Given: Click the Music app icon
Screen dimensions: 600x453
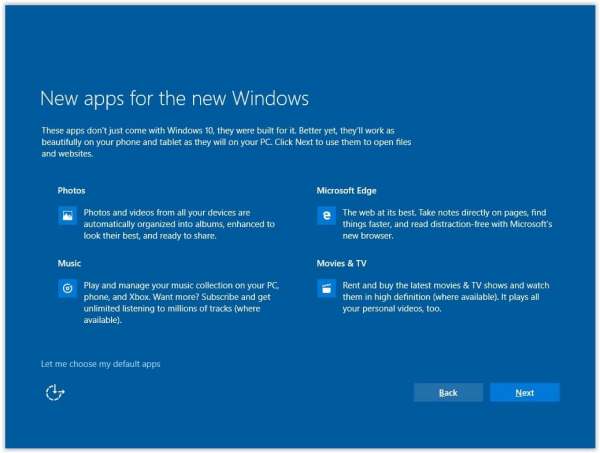Looking at the screenshot, I should coord(67,289).
